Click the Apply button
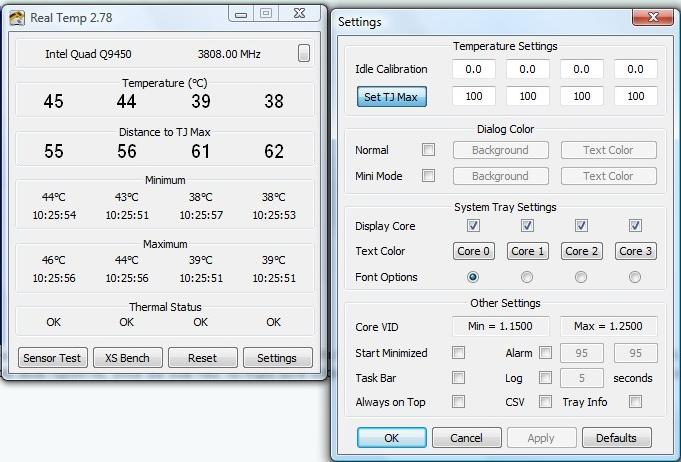This screenshot has width=681, height=462. 541,438
